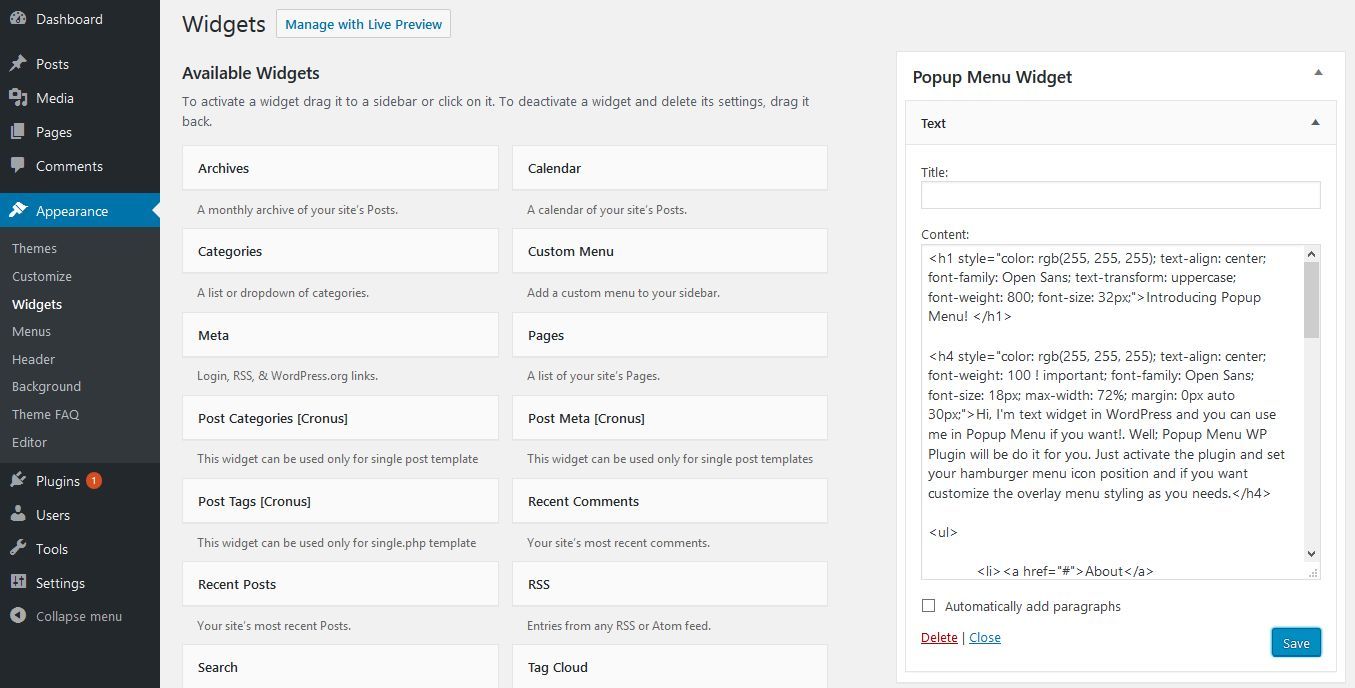The image size is (1355, 688).
Task: Click the Posts pushpin icon
Action: pyautogui.click(x=18, y=64)
